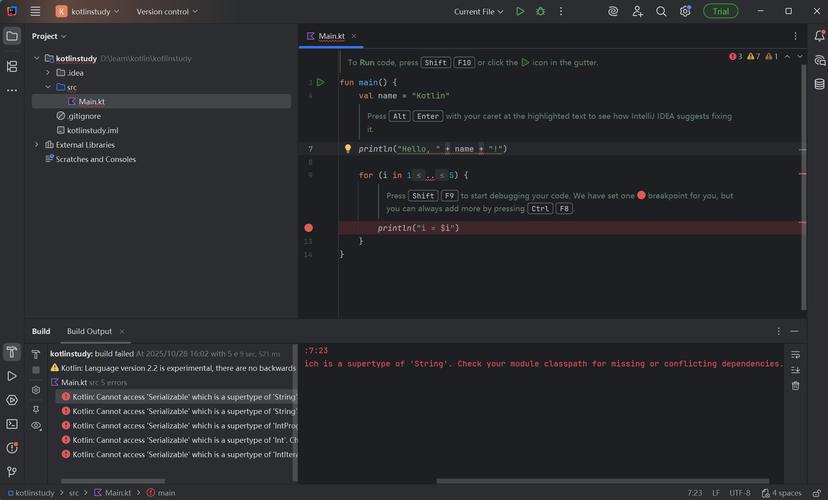The height and width of the screenshot is (500, 828).
Task: Expand the .idea folder
Action: [x=47, y=73]
